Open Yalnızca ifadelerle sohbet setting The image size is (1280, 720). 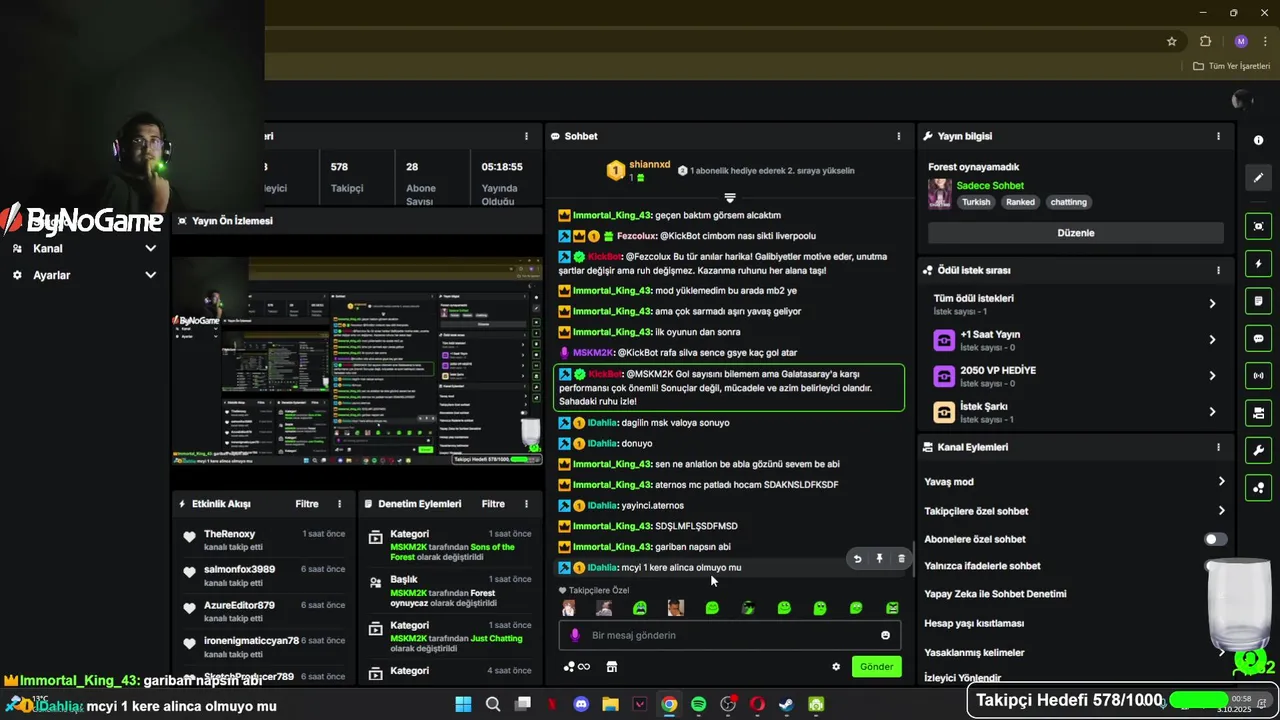click(982, 566)
